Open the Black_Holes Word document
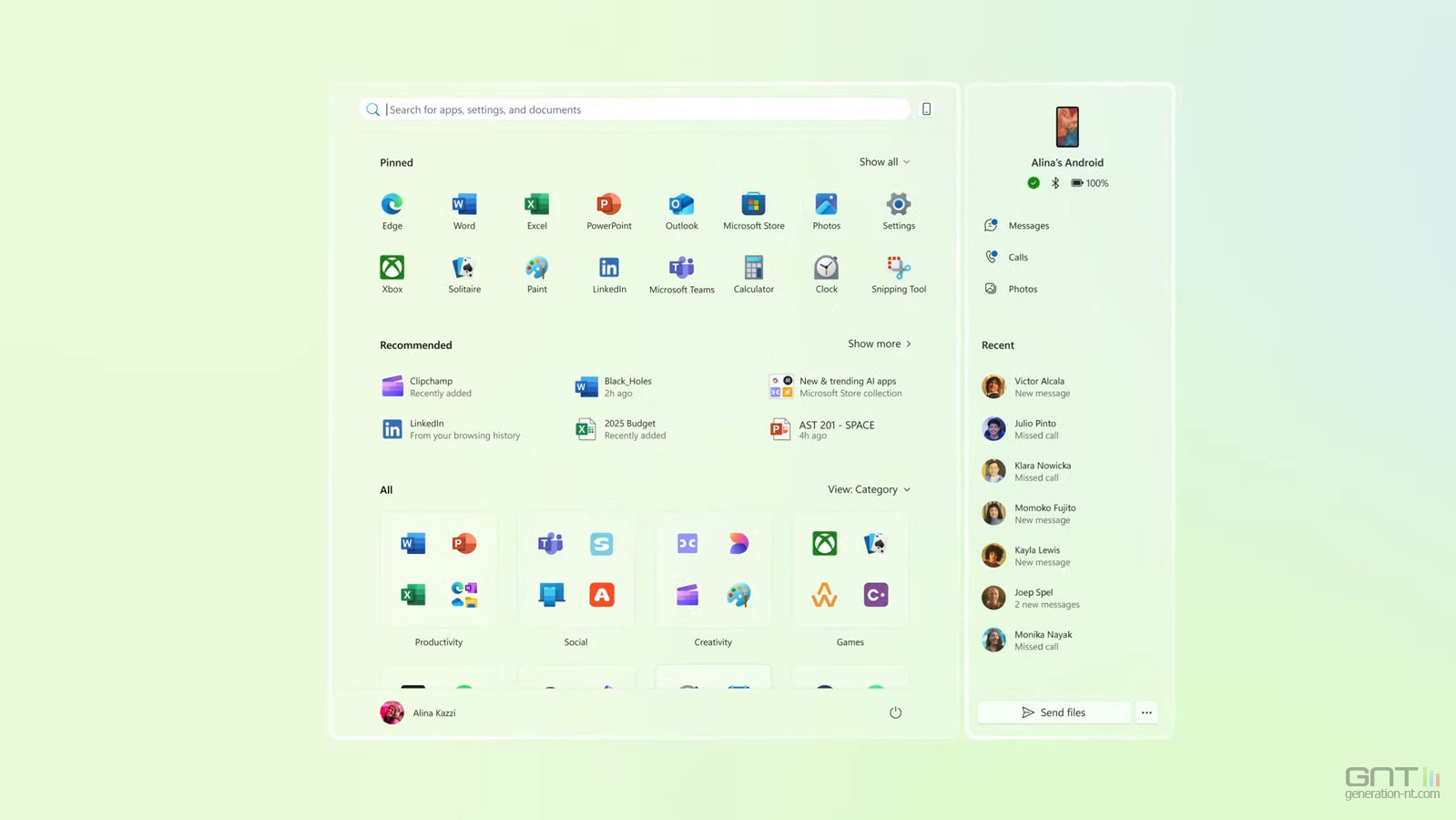Viewport: 1456px width, 820px height. click(615, 386)
